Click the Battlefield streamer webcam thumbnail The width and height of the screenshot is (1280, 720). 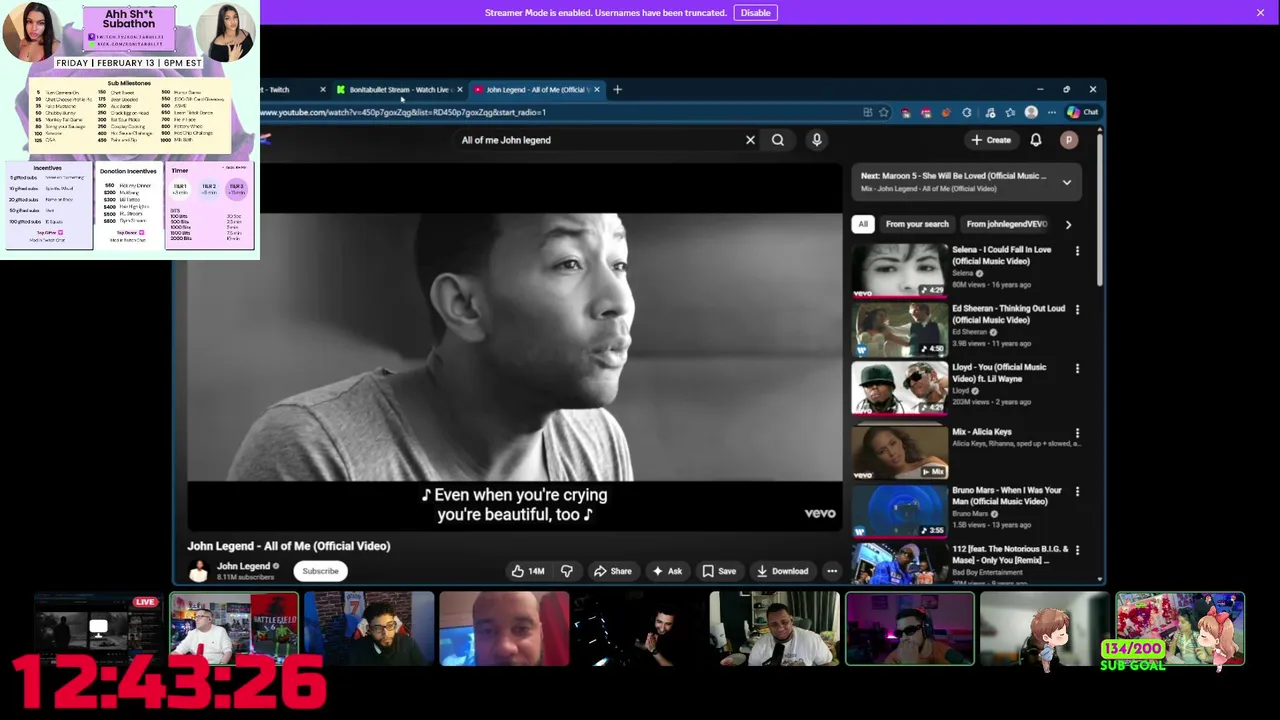click(x=234, y=629)
